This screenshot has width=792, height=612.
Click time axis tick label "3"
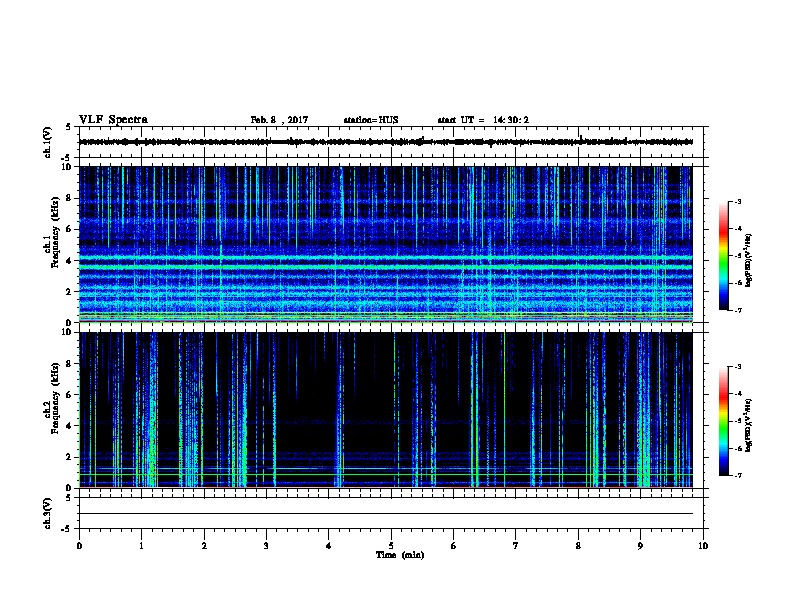266,546
